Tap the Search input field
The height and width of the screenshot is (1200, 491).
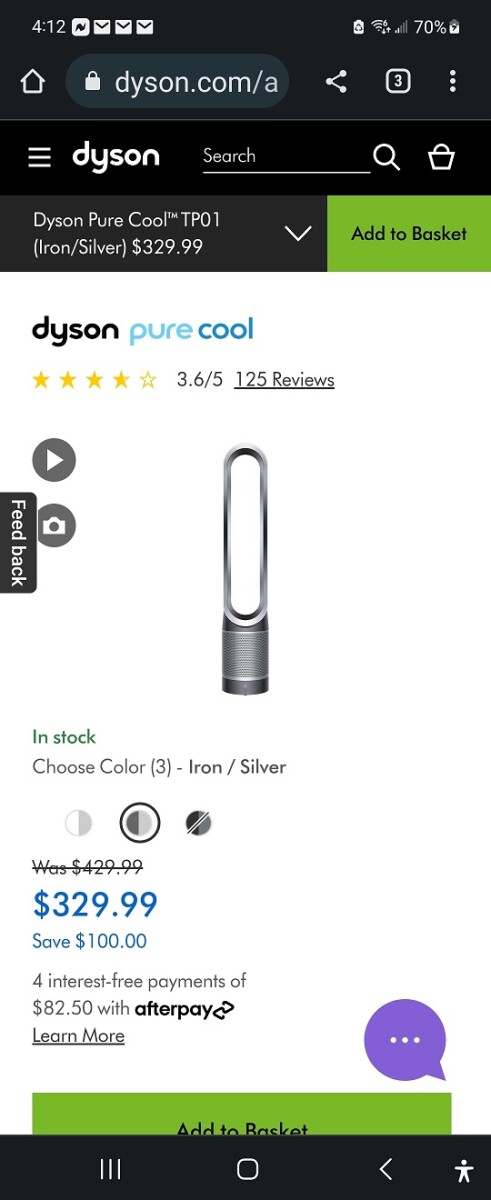pos(286,157)
